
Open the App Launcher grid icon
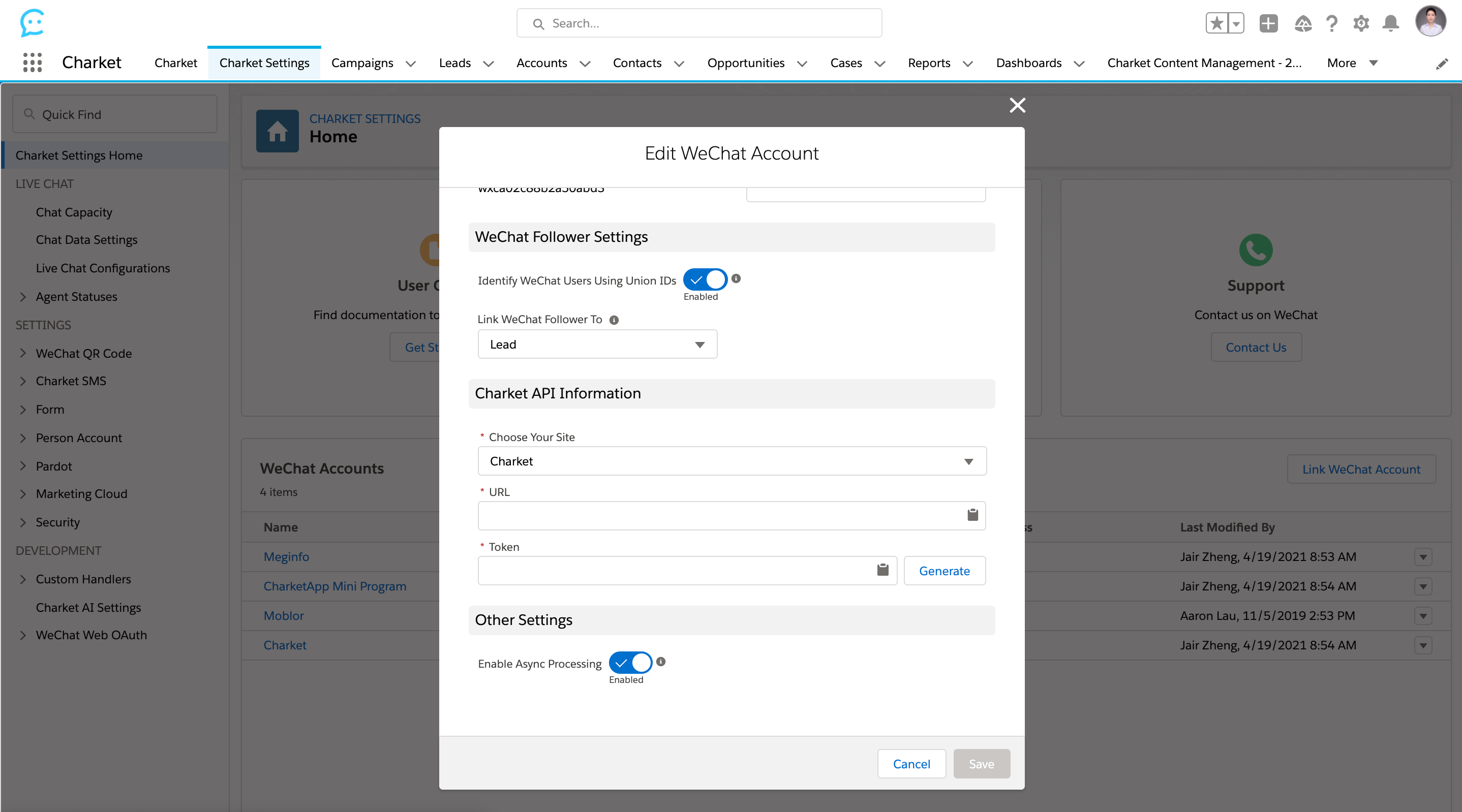click(x=33, y=63)
